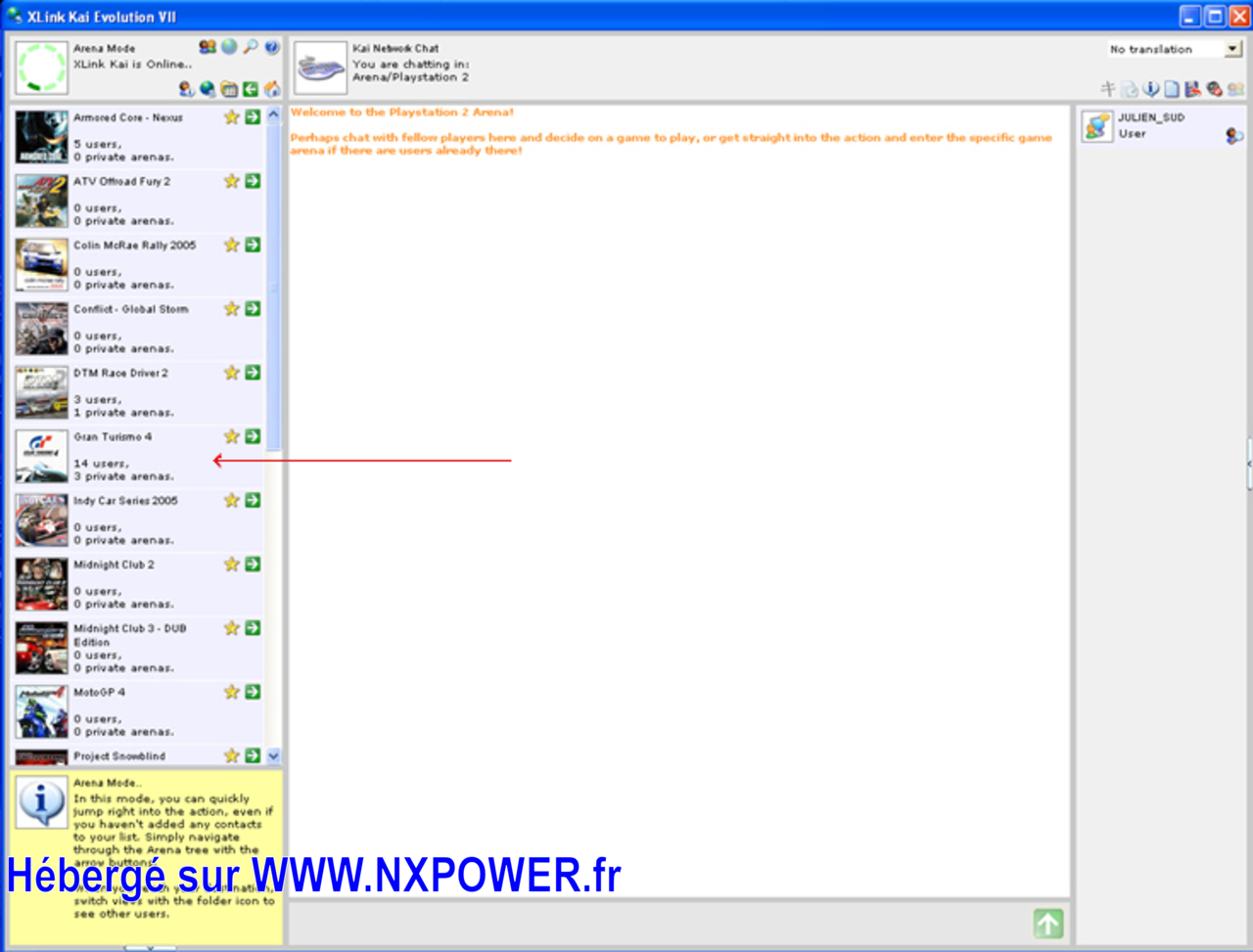
Task: Enter Project Snowblind arena green arrow
Action: [254, 755]
